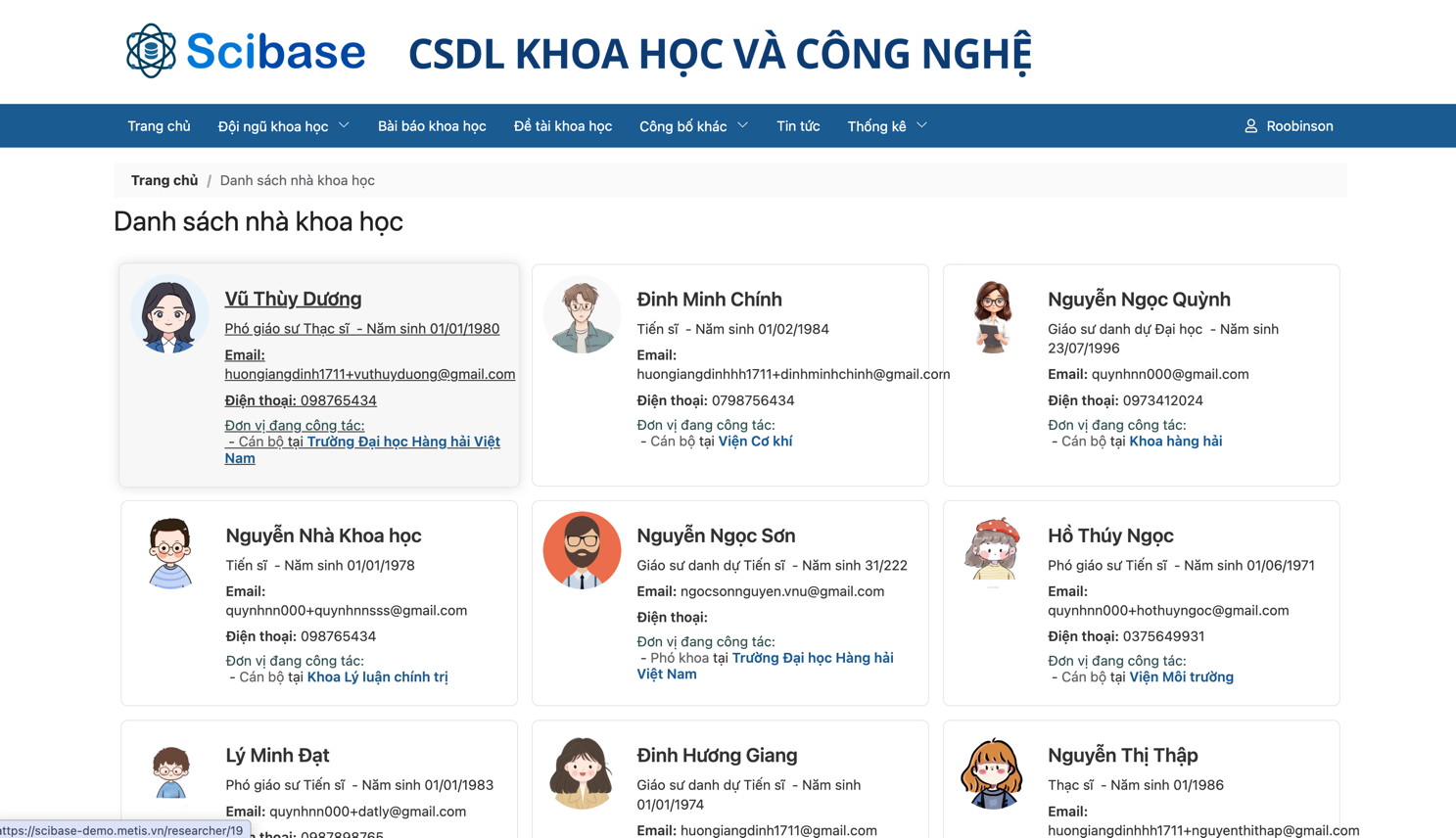Screen dimensions: 1456x838
Task: Open the Thống kê menu
Action: [877, 126]
